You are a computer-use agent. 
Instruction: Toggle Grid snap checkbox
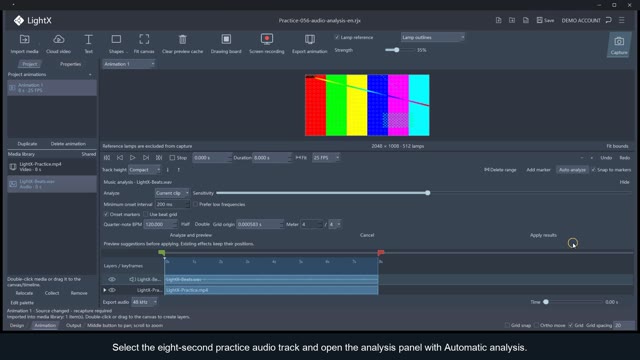tap(507, 325)
